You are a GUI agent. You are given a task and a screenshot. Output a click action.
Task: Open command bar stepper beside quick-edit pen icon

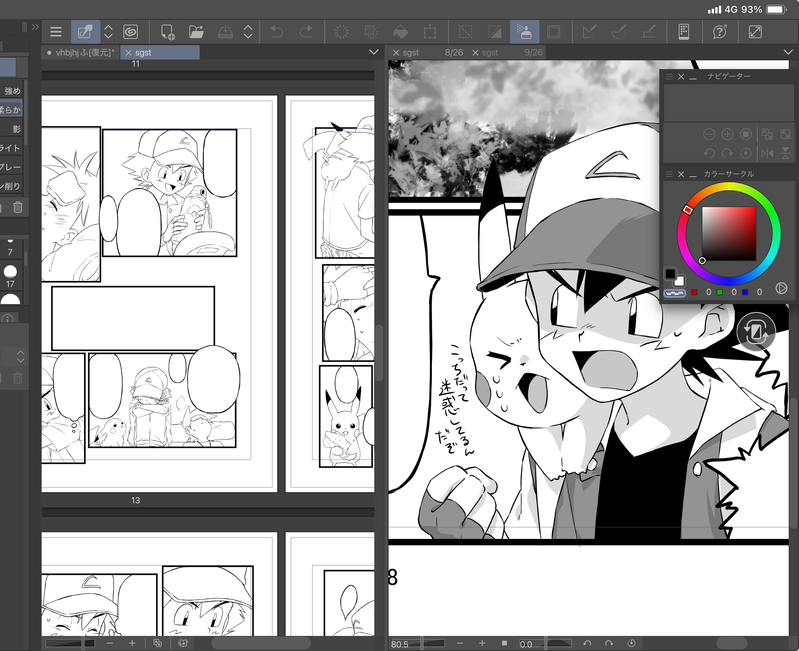click(108, 32)
